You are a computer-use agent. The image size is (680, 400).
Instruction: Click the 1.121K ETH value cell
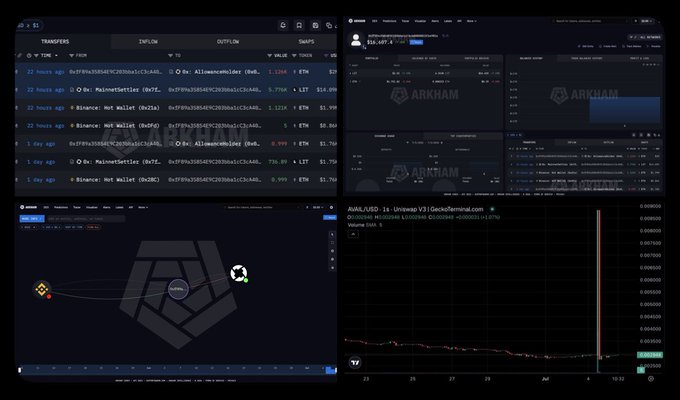[278, 108]
